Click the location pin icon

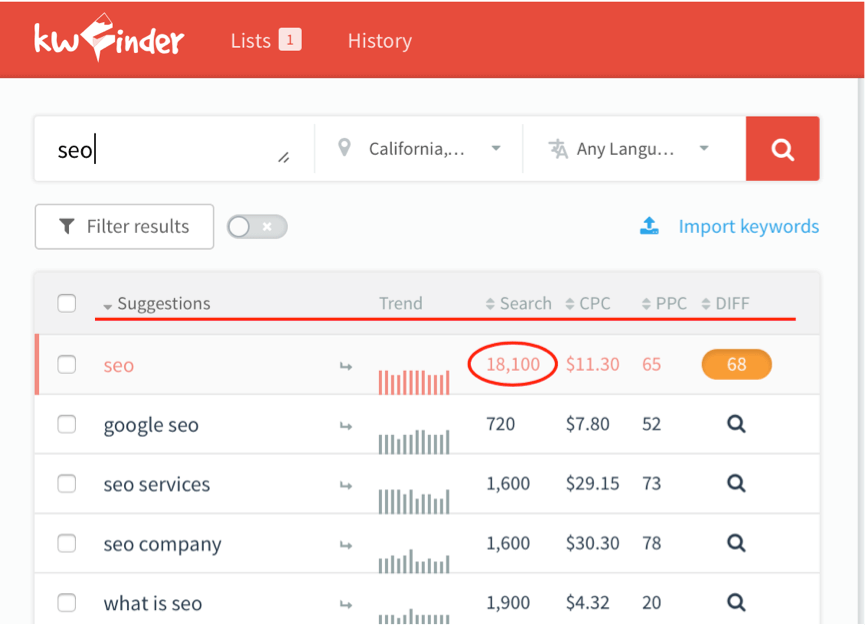(x=344, y=148)
